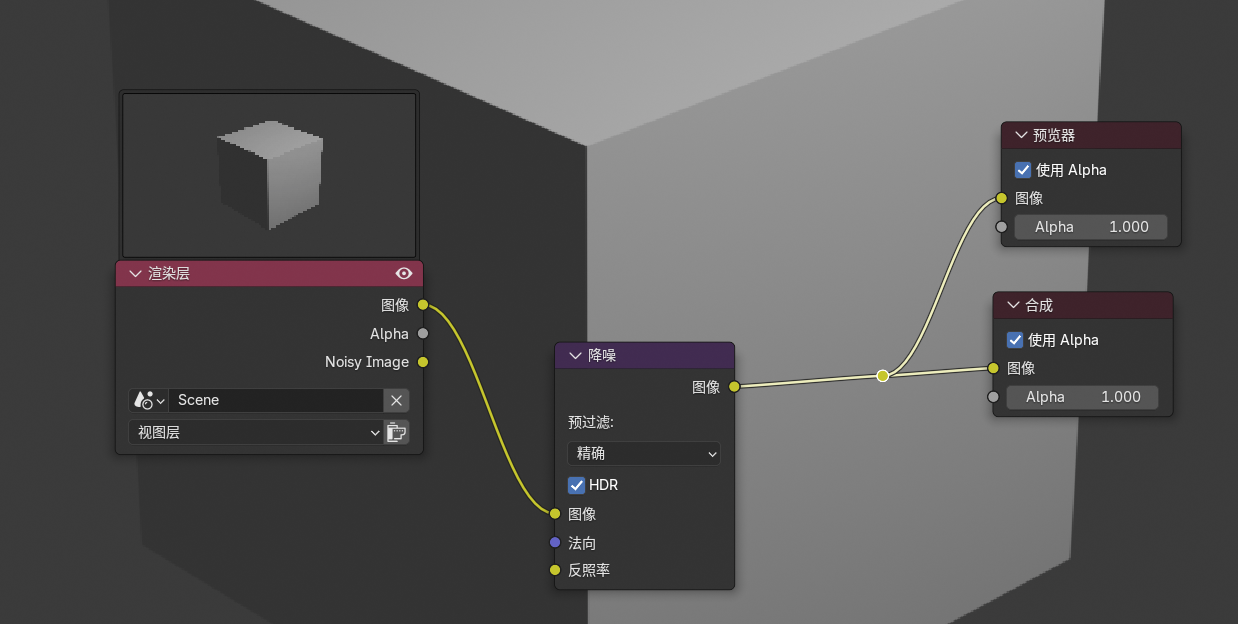Collapse the 预览器 node using header arrow
This screenshot has width=1238, height=624.
coord(1021,135)
